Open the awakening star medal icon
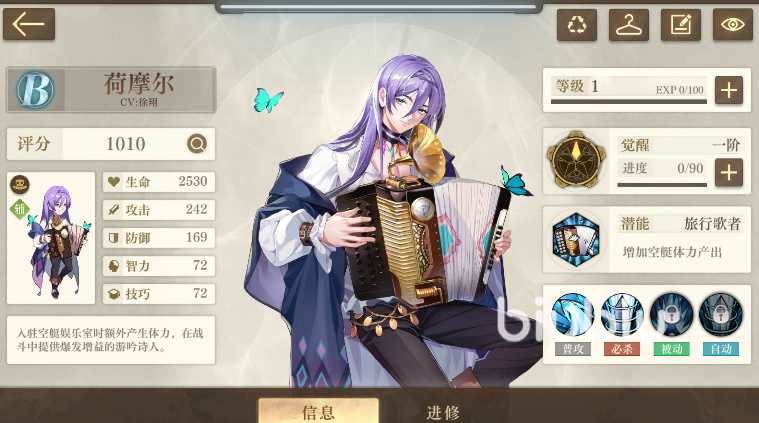 (576, 160)
